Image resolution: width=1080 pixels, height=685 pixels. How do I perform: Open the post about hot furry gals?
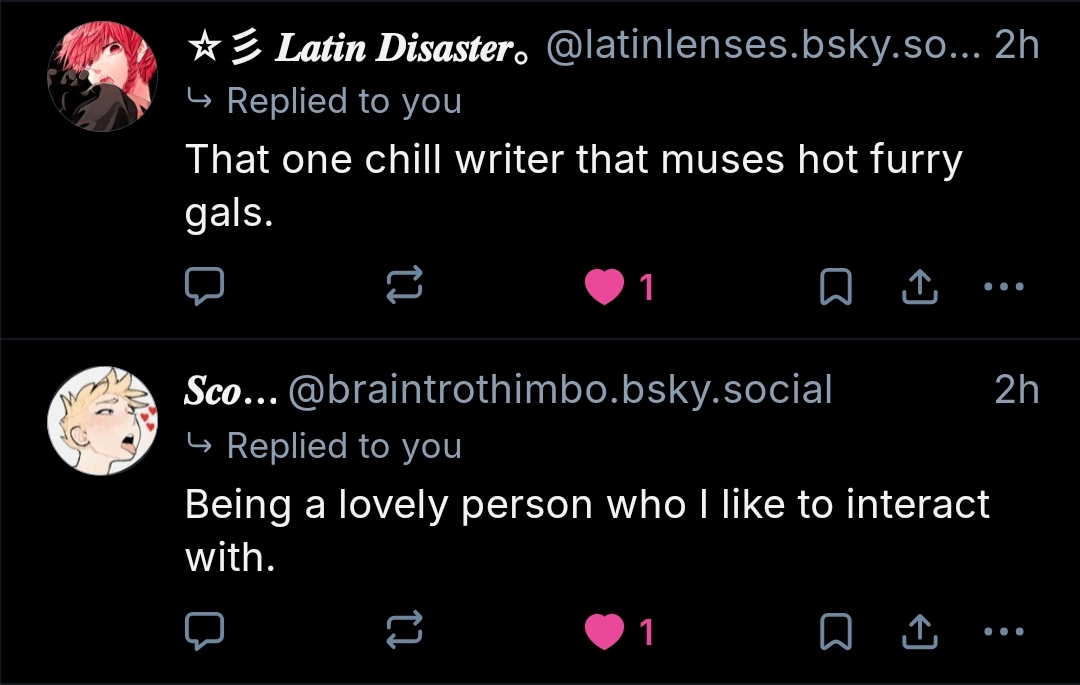573,185
